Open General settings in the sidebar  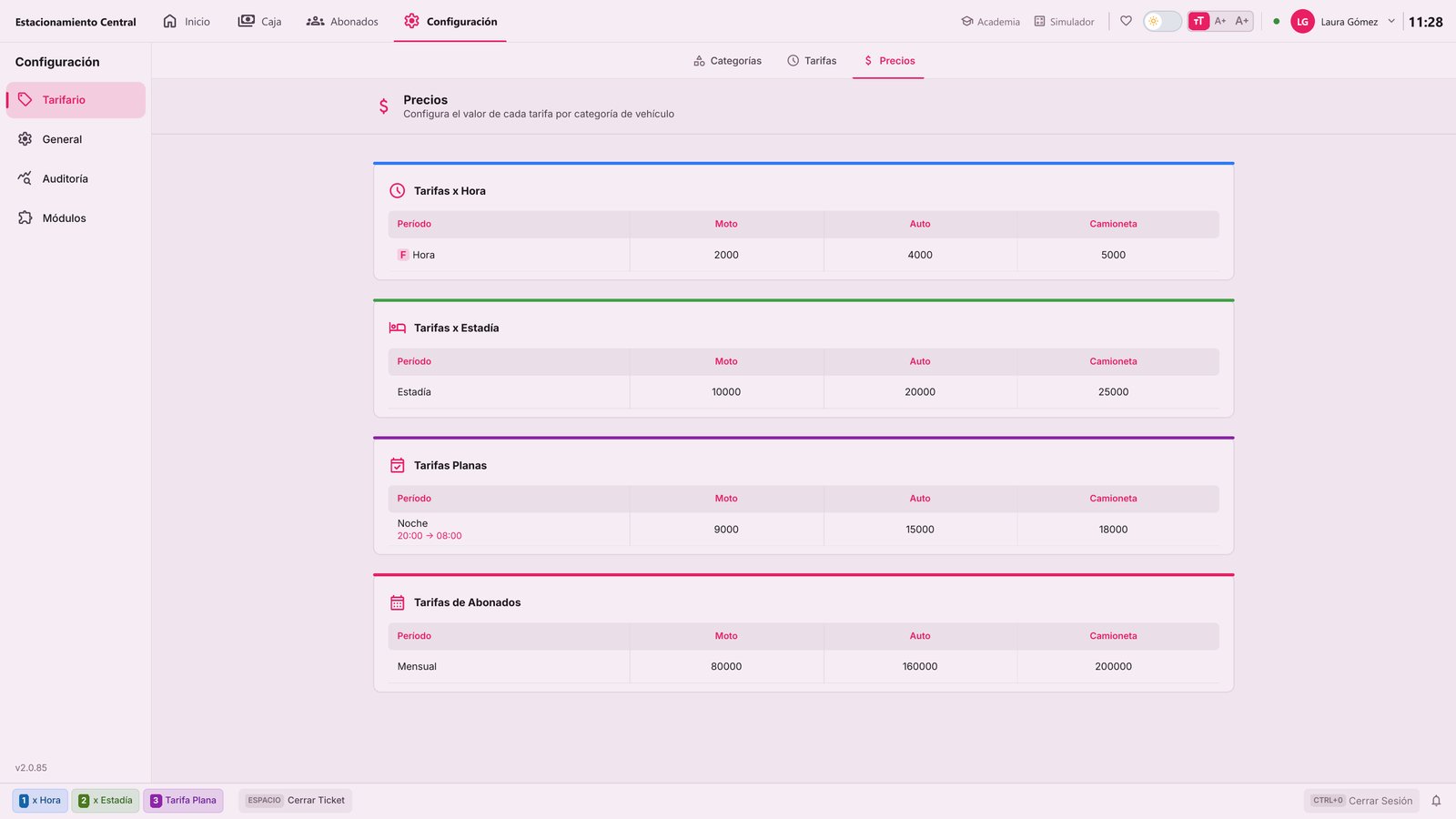[76, 139]
